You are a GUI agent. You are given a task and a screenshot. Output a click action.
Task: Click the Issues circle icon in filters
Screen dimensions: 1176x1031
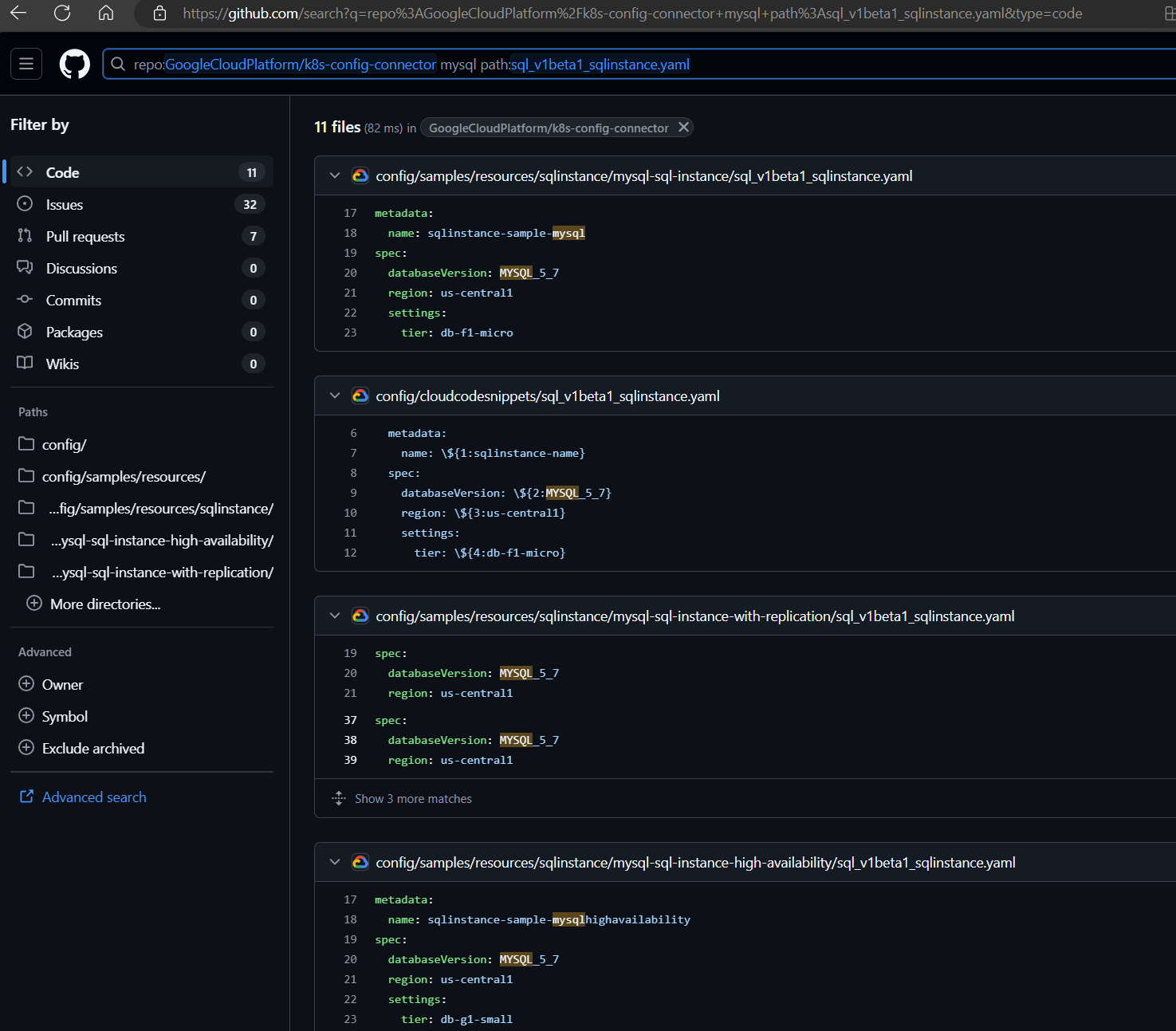click(x=25, y=204)
